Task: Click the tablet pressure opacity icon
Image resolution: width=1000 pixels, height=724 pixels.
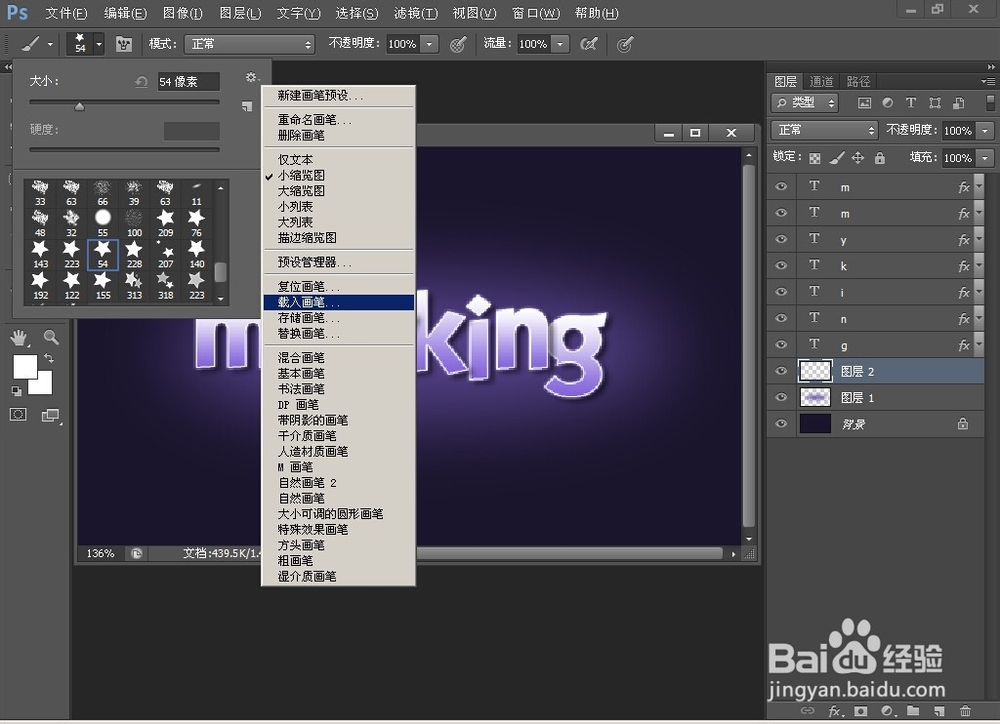Action: [457, 44]
